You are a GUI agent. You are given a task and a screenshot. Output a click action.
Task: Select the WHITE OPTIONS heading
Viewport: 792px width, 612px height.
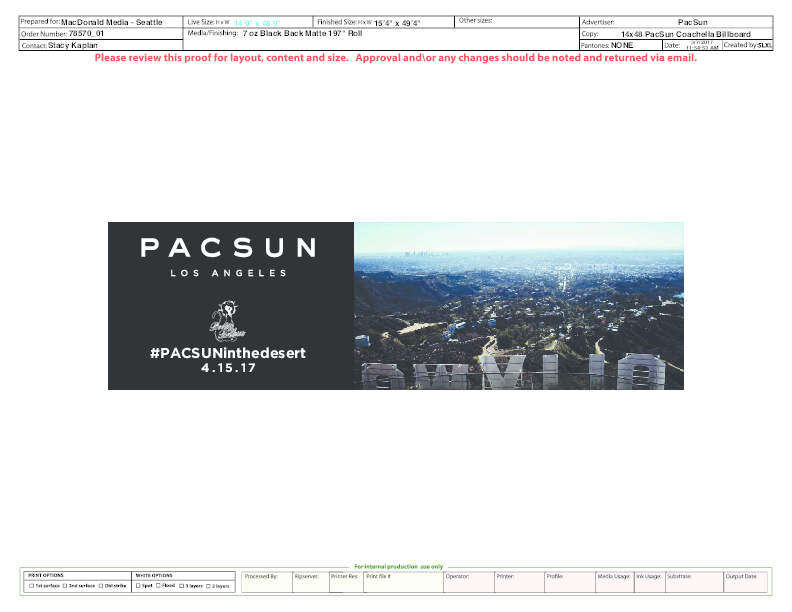154,575
